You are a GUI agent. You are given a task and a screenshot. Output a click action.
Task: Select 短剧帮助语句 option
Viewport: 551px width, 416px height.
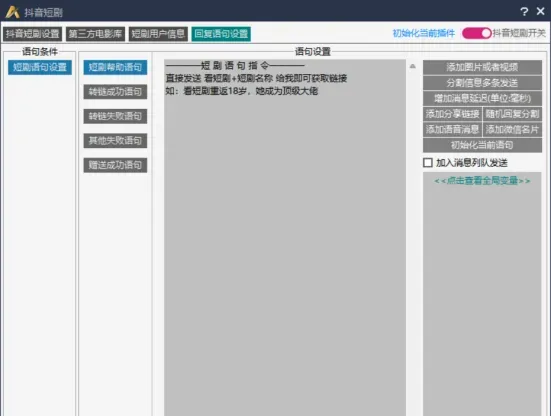pyautogui.click(x=115, y=67)
